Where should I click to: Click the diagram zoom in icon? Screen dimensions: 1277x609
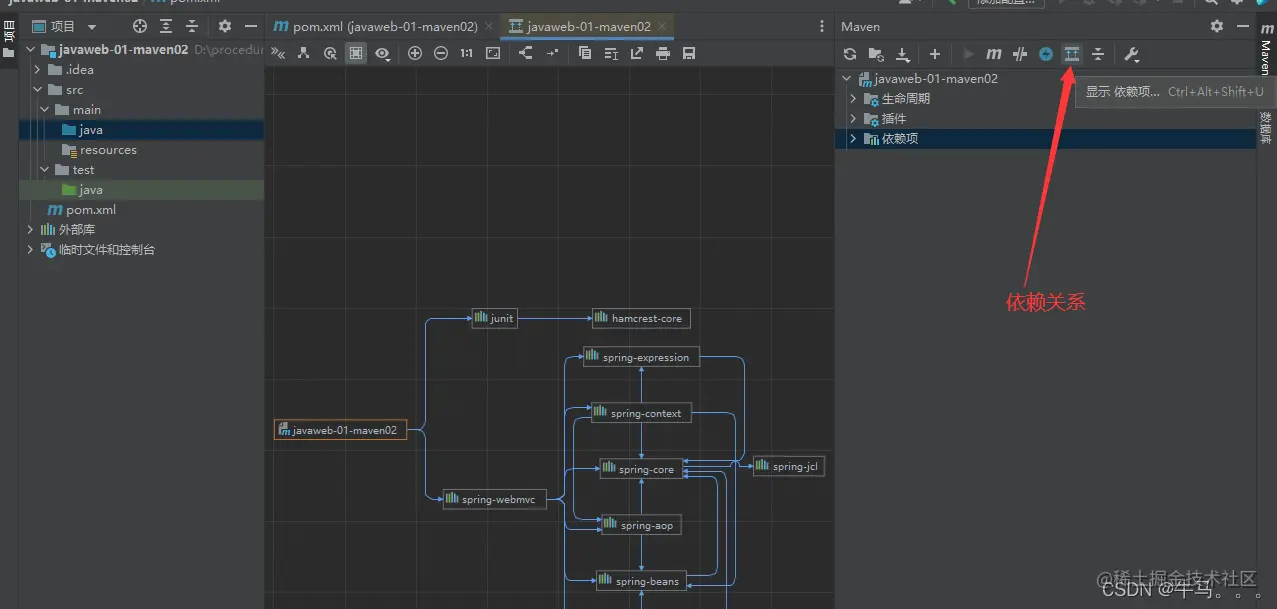click(415, 53)
